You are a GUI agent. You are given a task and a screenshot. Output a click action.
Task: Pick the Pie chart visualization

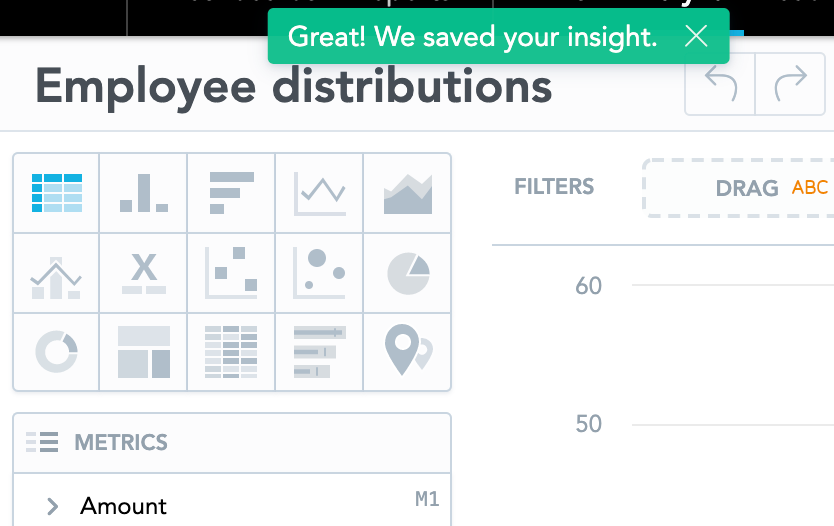click(x=407, y=273)
